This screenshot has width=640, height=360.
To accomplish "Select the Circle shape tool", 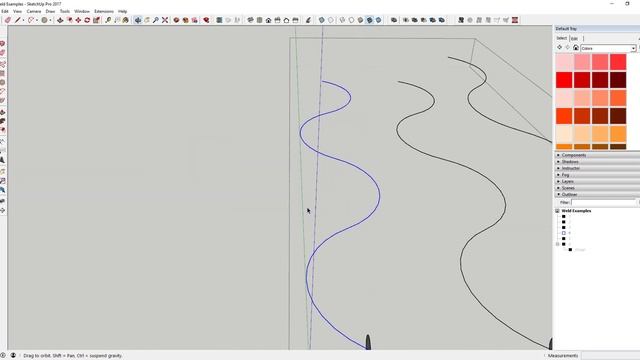I will click(x=44, y=20).
